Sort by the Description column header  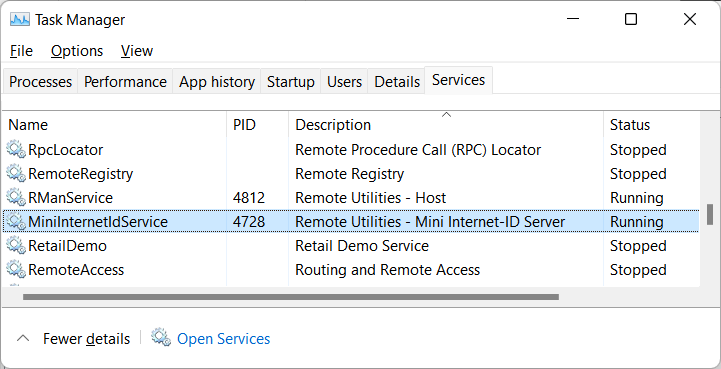pyautogui.click(x=446, y=125)
